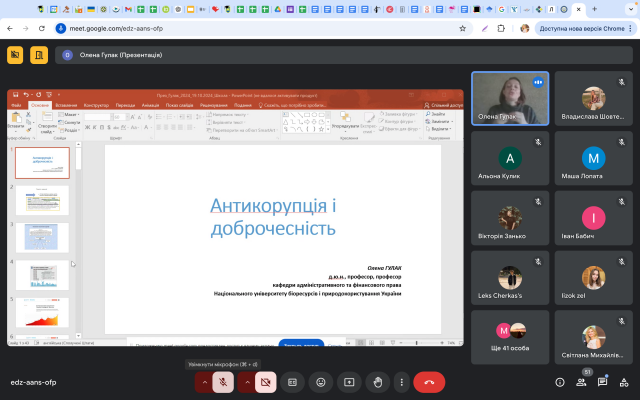Select Олена Гулак's video tile
The height and width of the screenshot is (400, 640).
coord(510,98)
